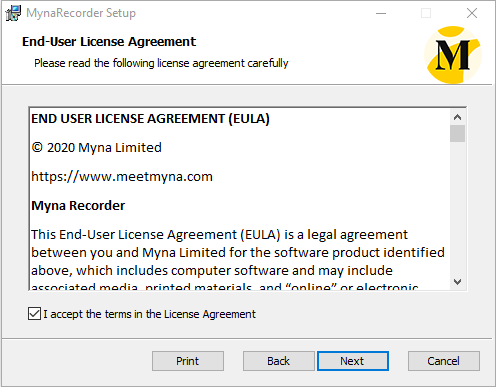Uncheck the accept license terms checkbox

pyautogui.click(x=34, y=314)
